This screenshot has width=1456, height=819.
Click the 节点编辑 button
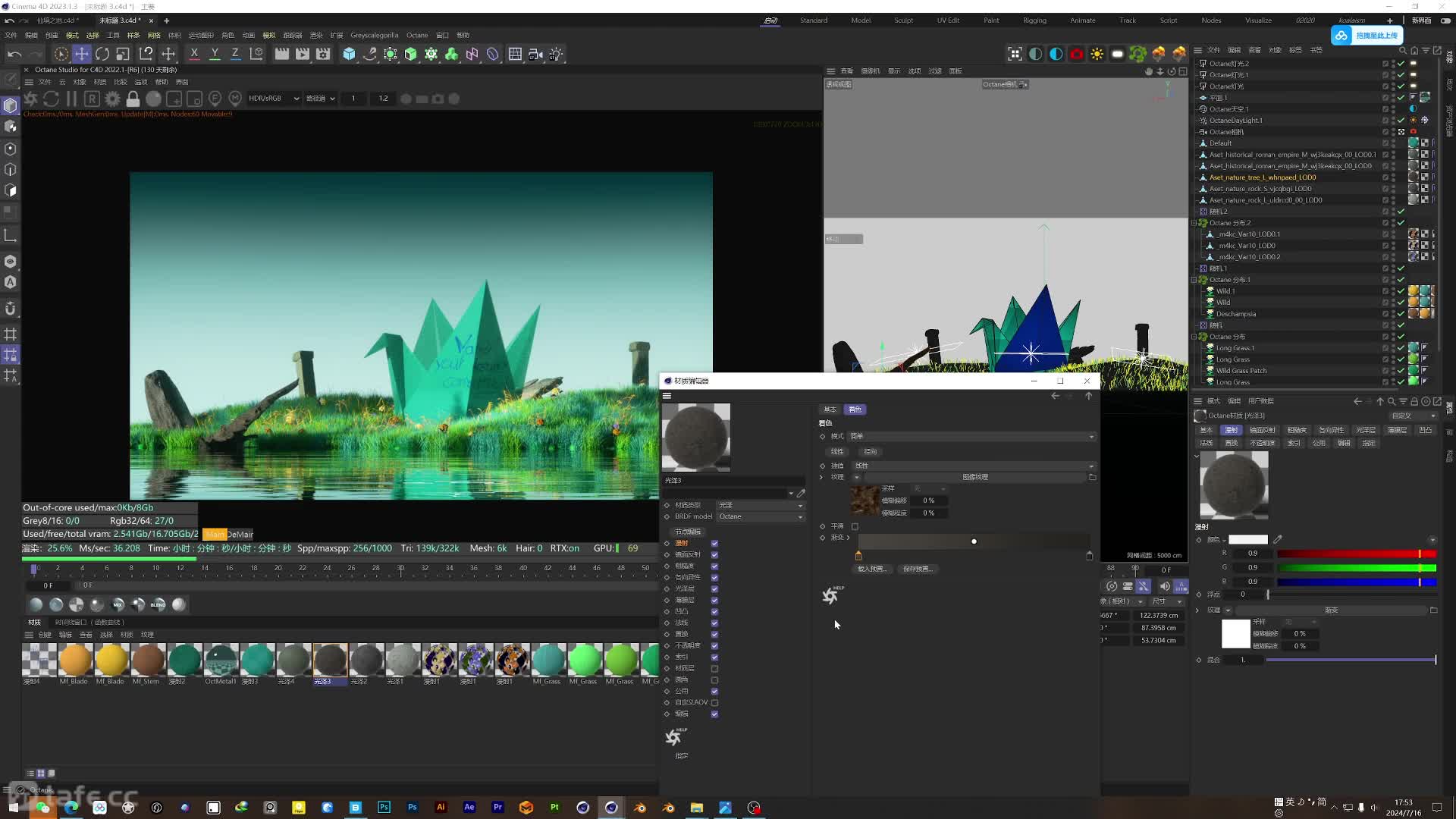coord(688,532)
